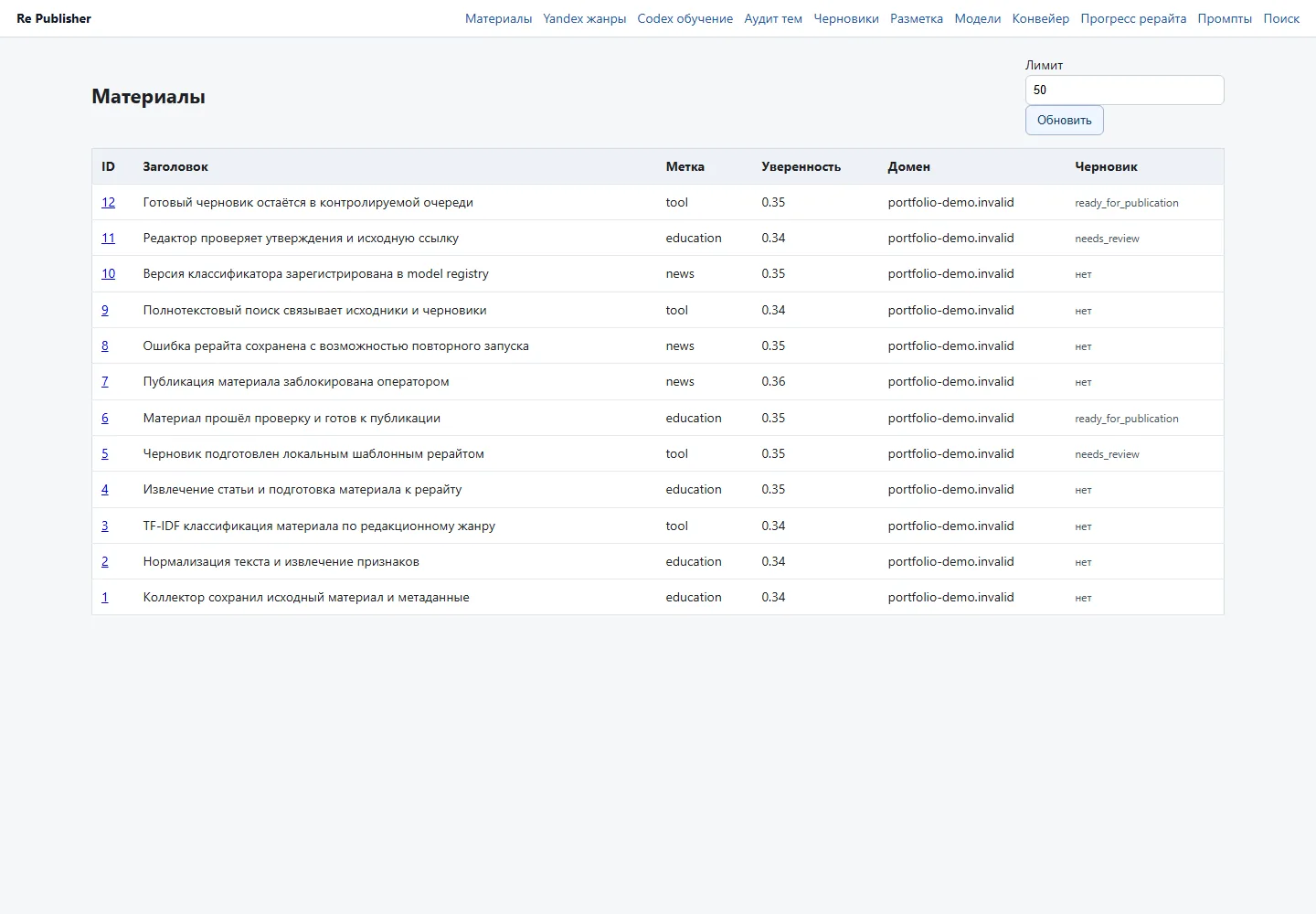The height and width of the screenshot is (914, 1316).
Task: Select title 'Публикация материала заблокирована оператором'
Action: point(296,381)
